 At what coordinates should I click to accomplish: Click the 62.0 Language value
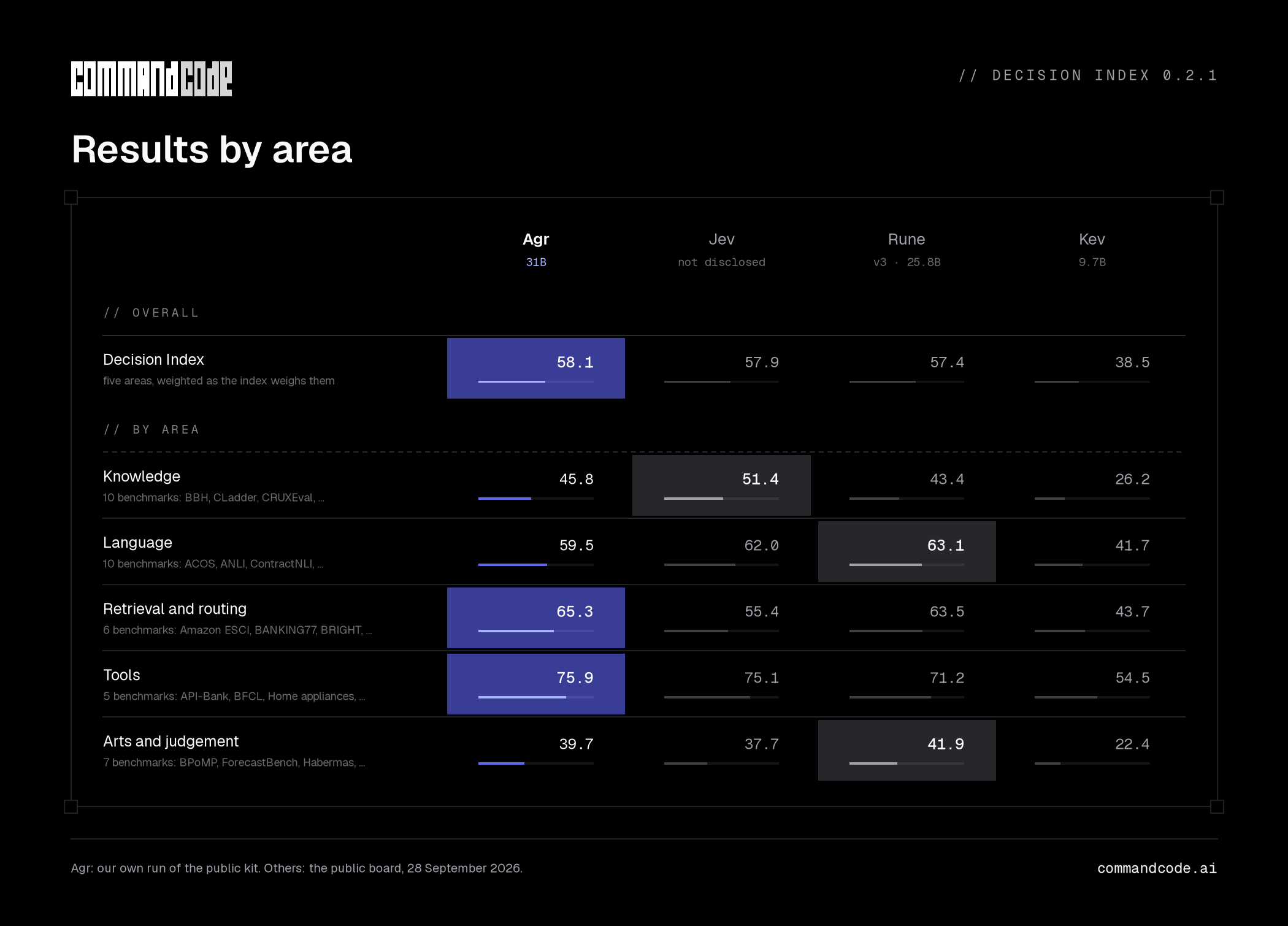(x=762, y=545)
